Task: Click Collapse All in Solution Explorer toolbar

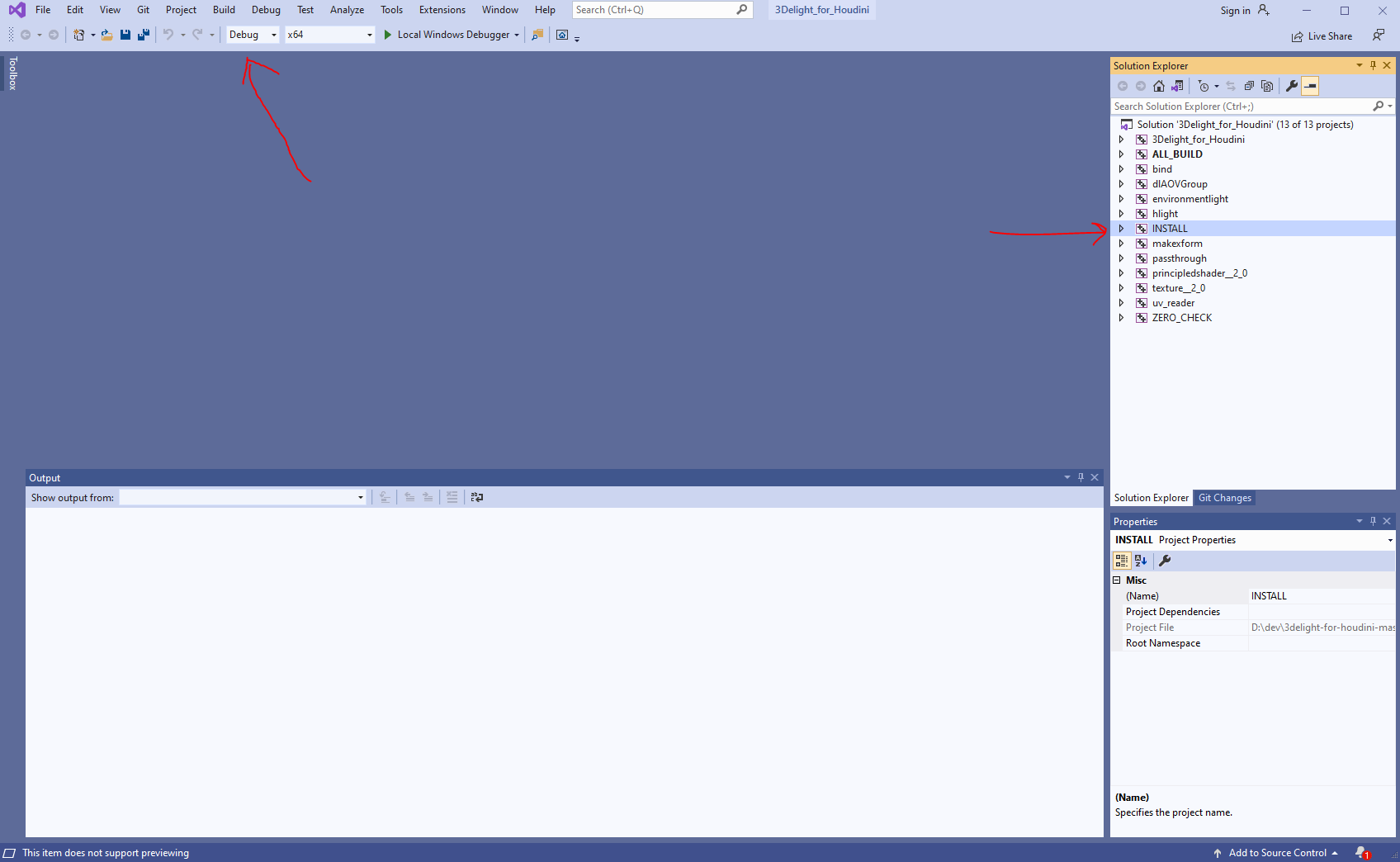Action: pyautogui.click(x=1249, y=86)
